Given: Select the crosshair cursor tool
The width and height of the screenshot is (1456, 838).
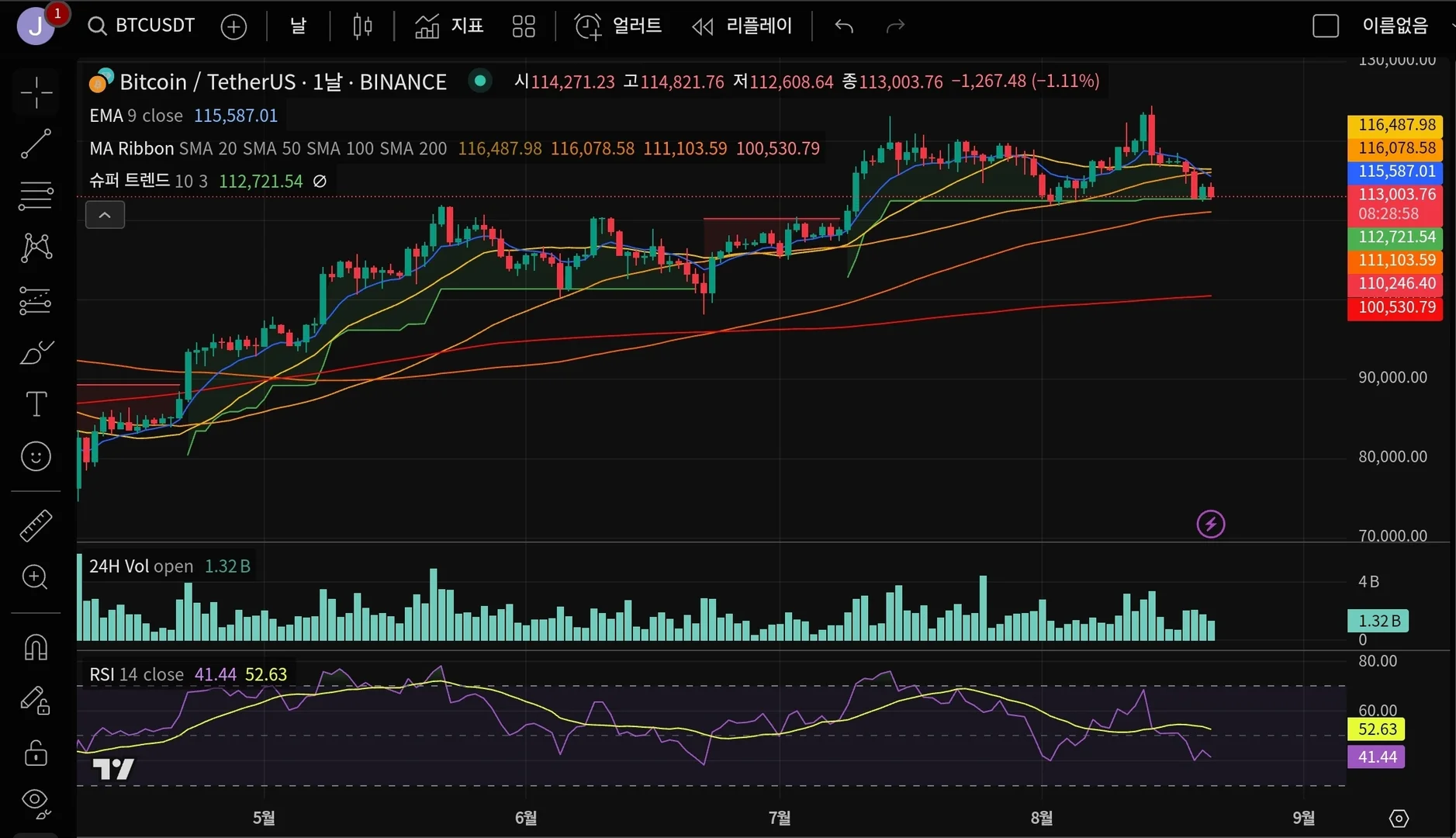Looking at the screenshot, I should [36, 93].
